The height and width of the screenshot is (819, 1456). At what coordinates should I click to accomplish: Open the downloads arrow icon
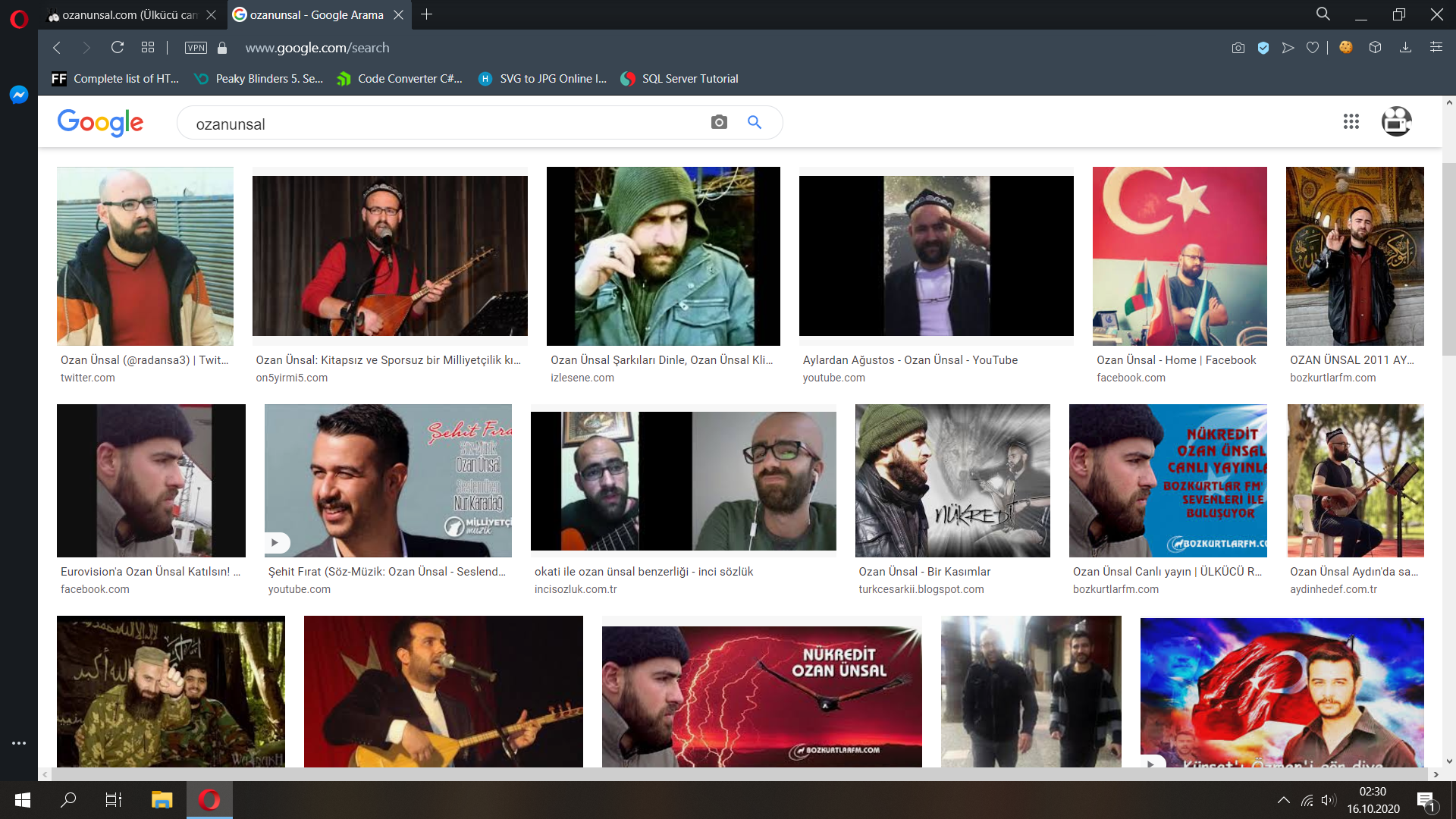[x=1405, y=47]
